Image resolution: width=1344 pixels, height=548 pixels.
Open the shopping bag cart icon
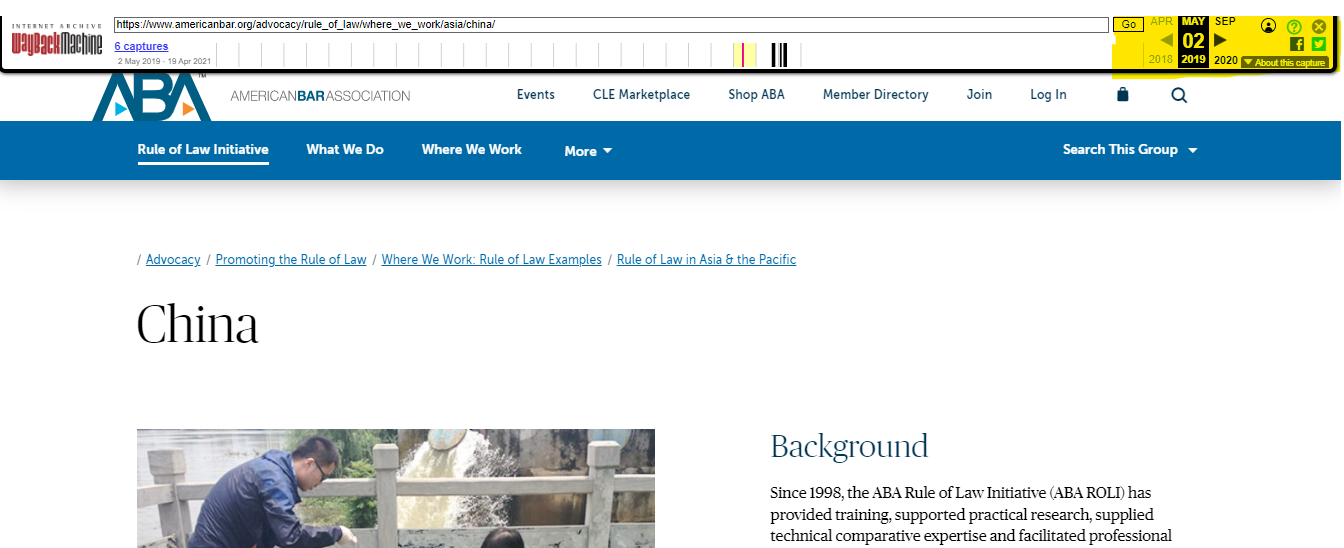click(1122, 94)
